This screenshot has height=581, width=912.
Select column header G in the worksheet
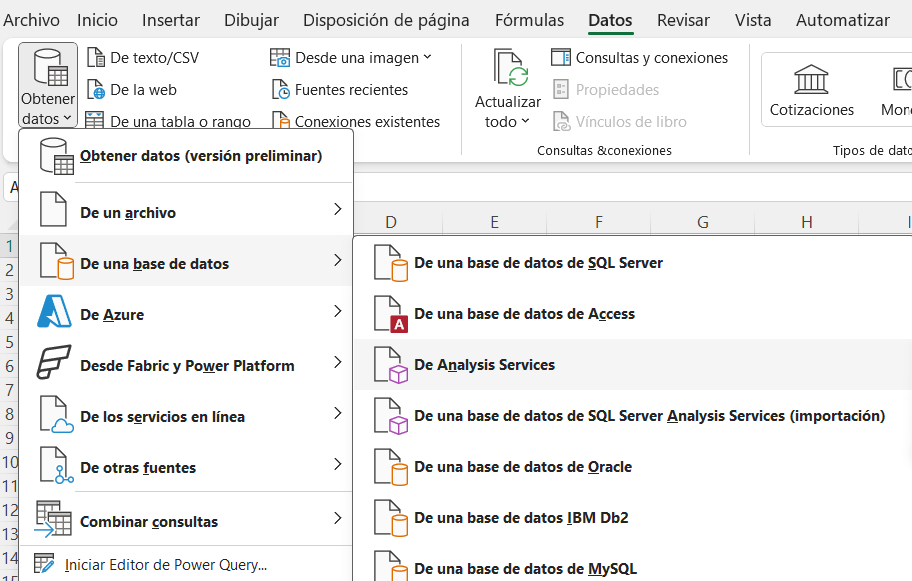[703, 222]
